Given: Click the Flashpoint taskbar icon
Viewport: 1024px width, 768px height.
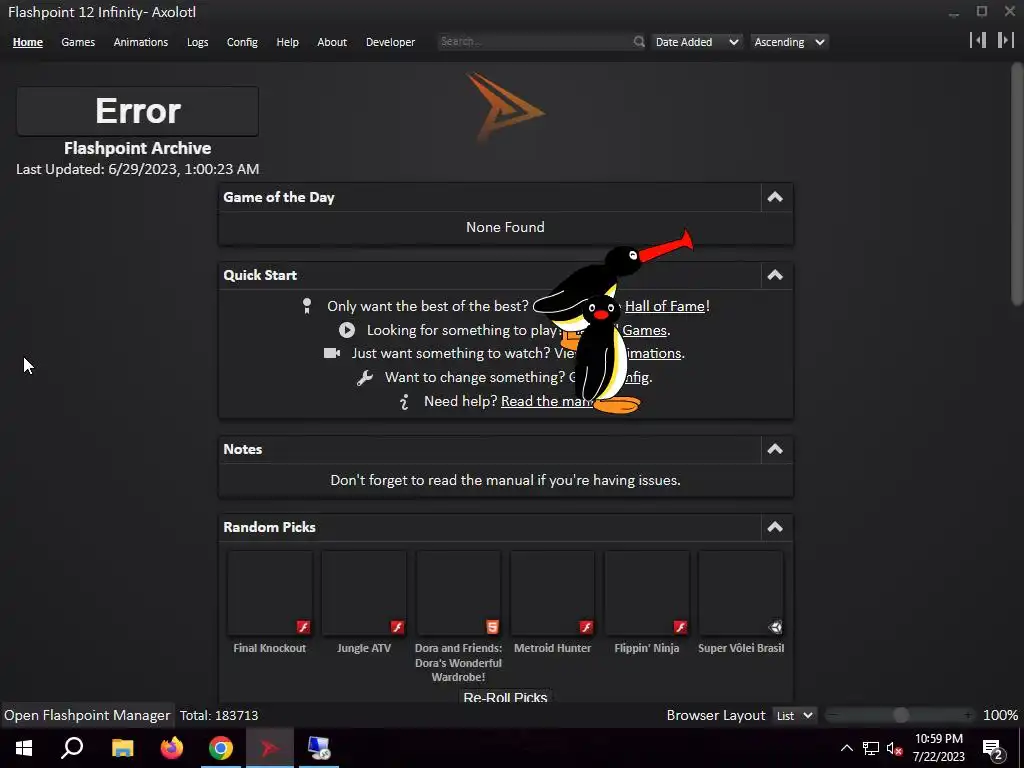Looking at the screenshot, I should click(270, 748).
